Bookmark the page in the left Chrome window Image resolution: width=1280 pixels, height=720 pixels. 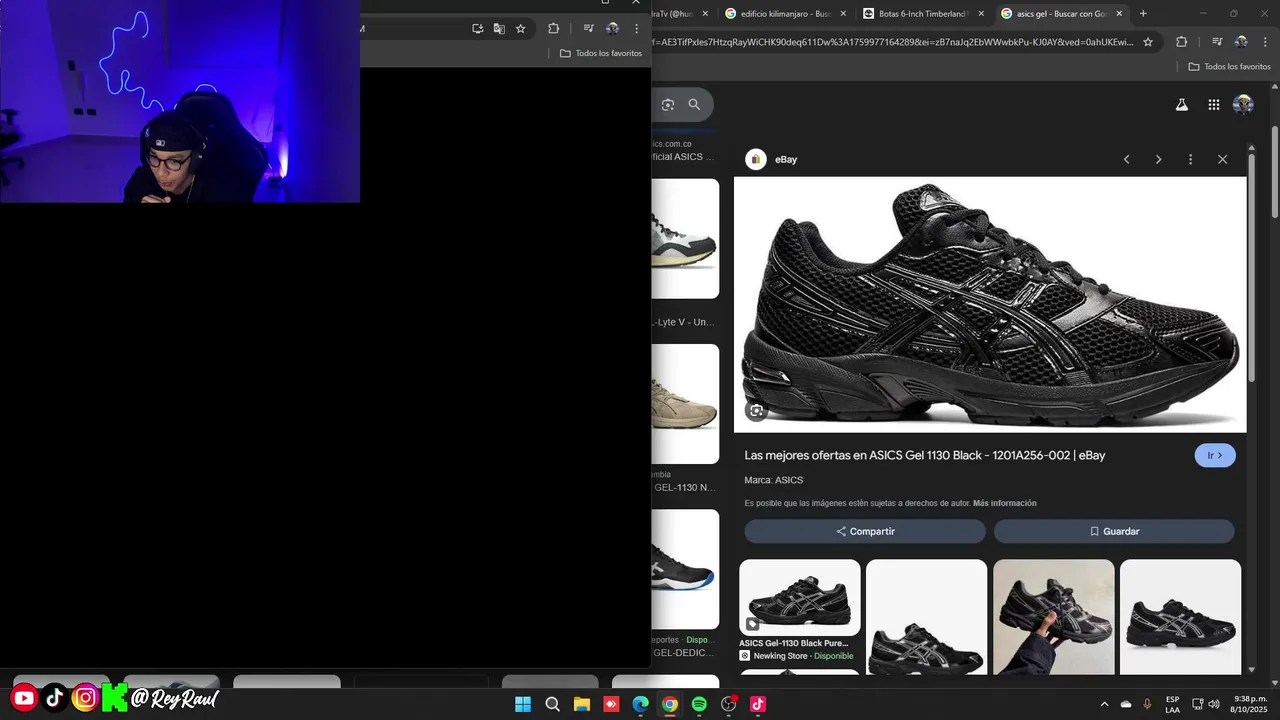[x=521, y=29]
